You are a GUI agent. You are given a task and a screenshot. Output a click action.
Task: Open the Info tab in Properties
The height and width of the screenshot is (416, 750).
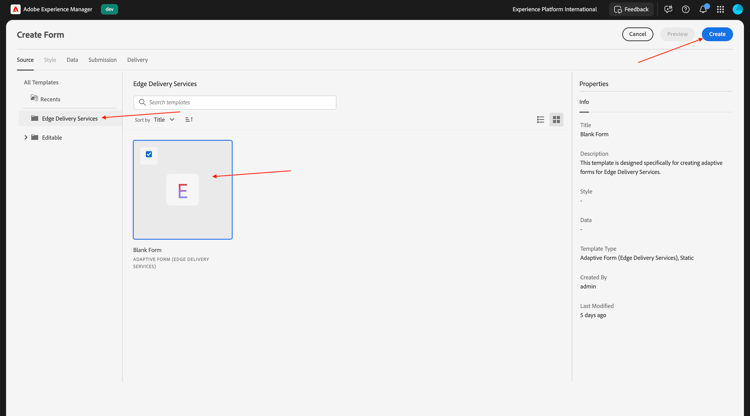click(584, 102)
